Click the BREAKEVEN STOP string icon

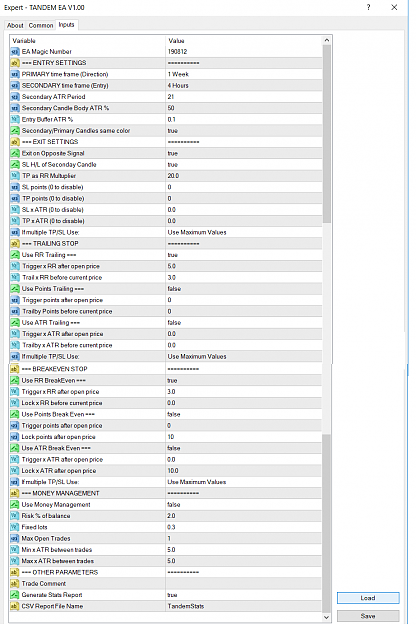14,369
